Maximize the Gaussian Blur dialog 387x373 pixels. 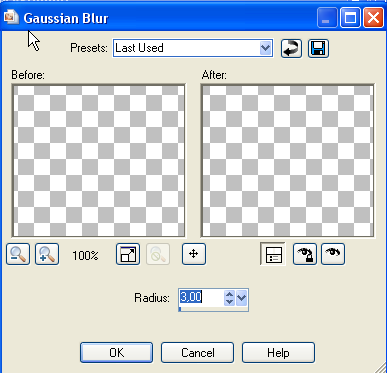(x=350, y=18)
